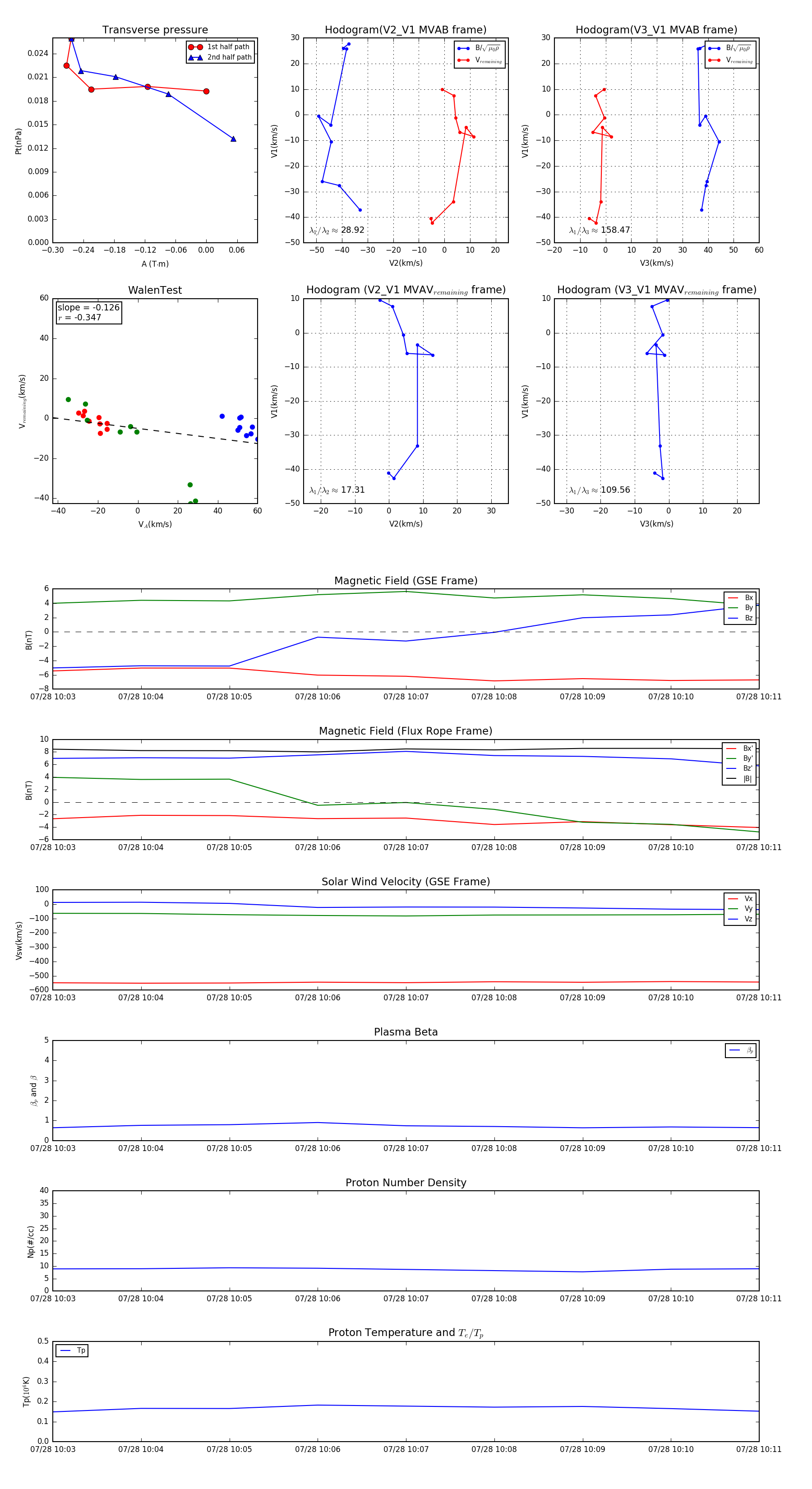812x1489 pixels.
Task: Click '−600' tick on Solar Wind Velocity y-axis
Action: 38,990
